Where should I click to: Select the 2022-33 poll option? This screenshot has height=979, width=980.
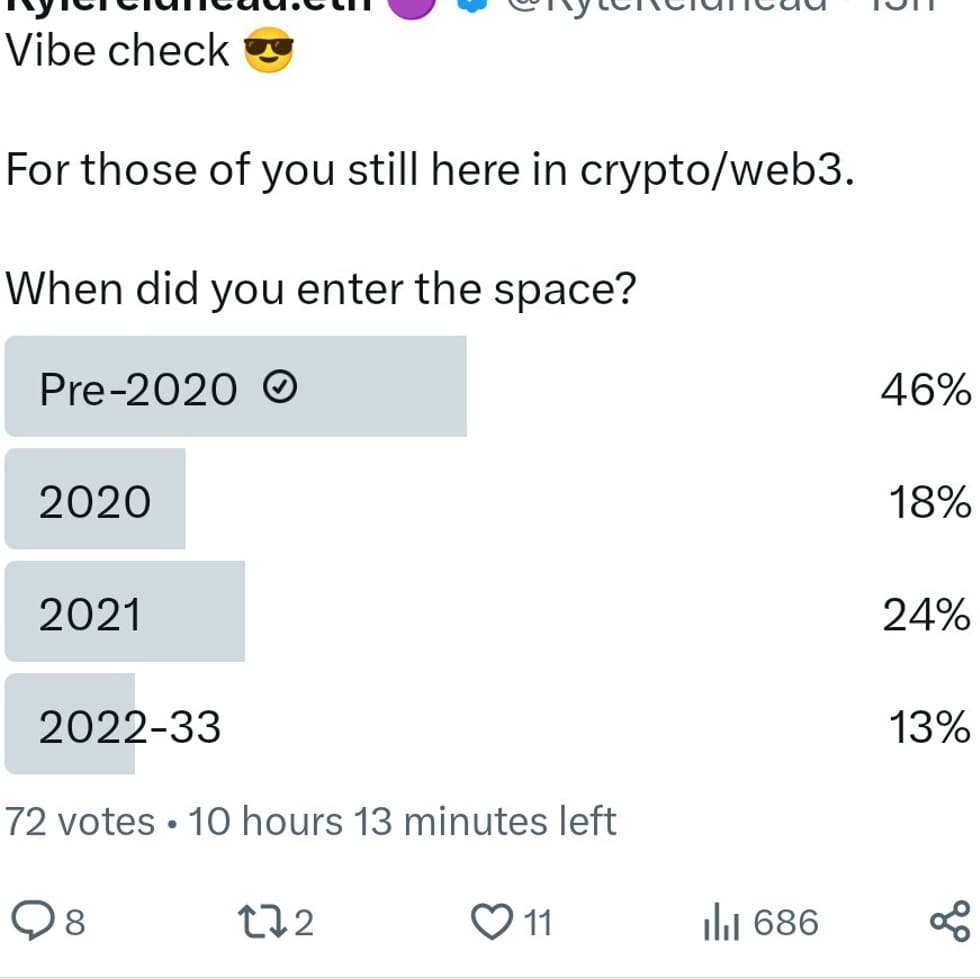point(488,724)
